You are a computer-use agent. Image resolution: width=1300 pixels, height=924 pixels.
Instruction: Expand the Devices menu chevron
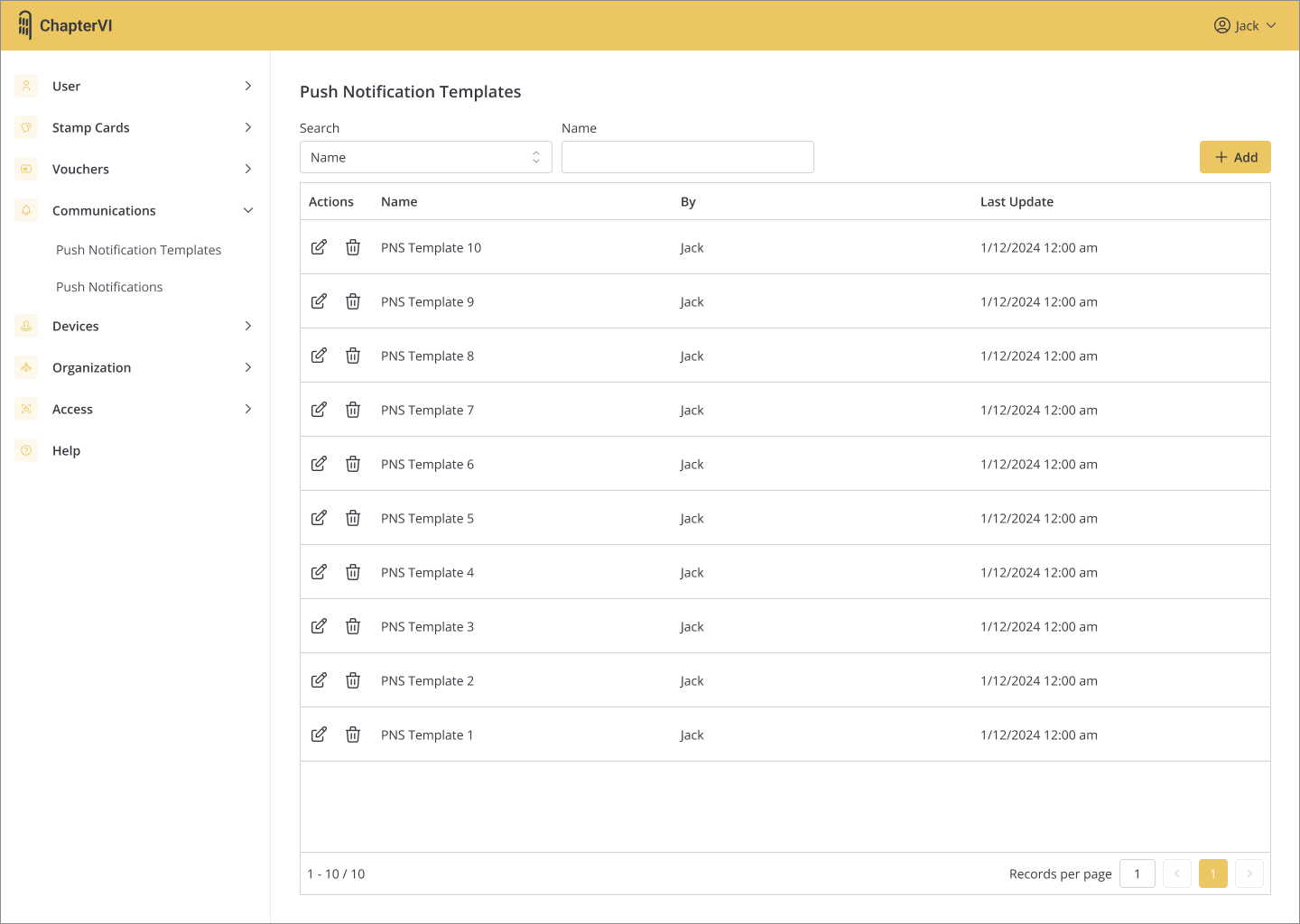pyautogui.click(x=248, y=326)
